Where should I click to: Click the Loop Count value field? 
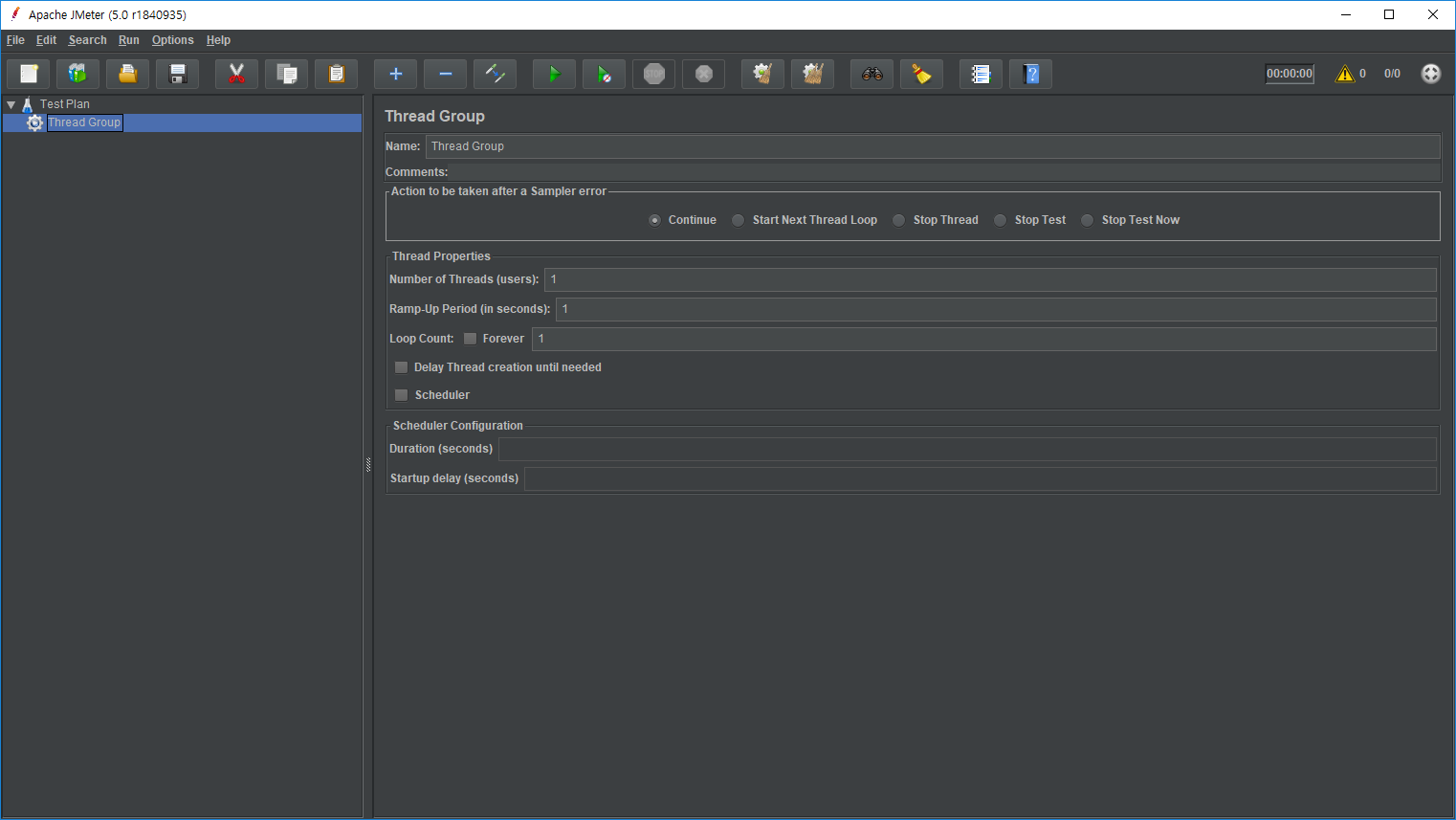point(984,339)
